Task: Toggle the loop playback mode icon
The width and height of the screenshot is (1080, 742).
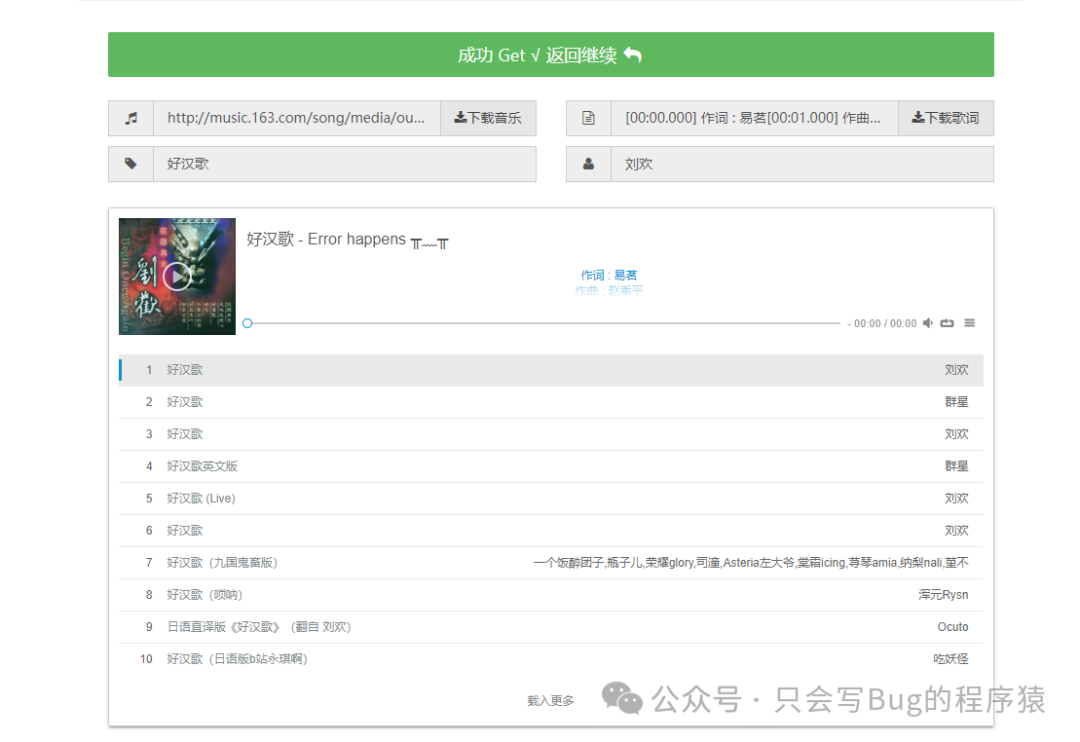Action: pyautogui.click(x=948, y=323)
